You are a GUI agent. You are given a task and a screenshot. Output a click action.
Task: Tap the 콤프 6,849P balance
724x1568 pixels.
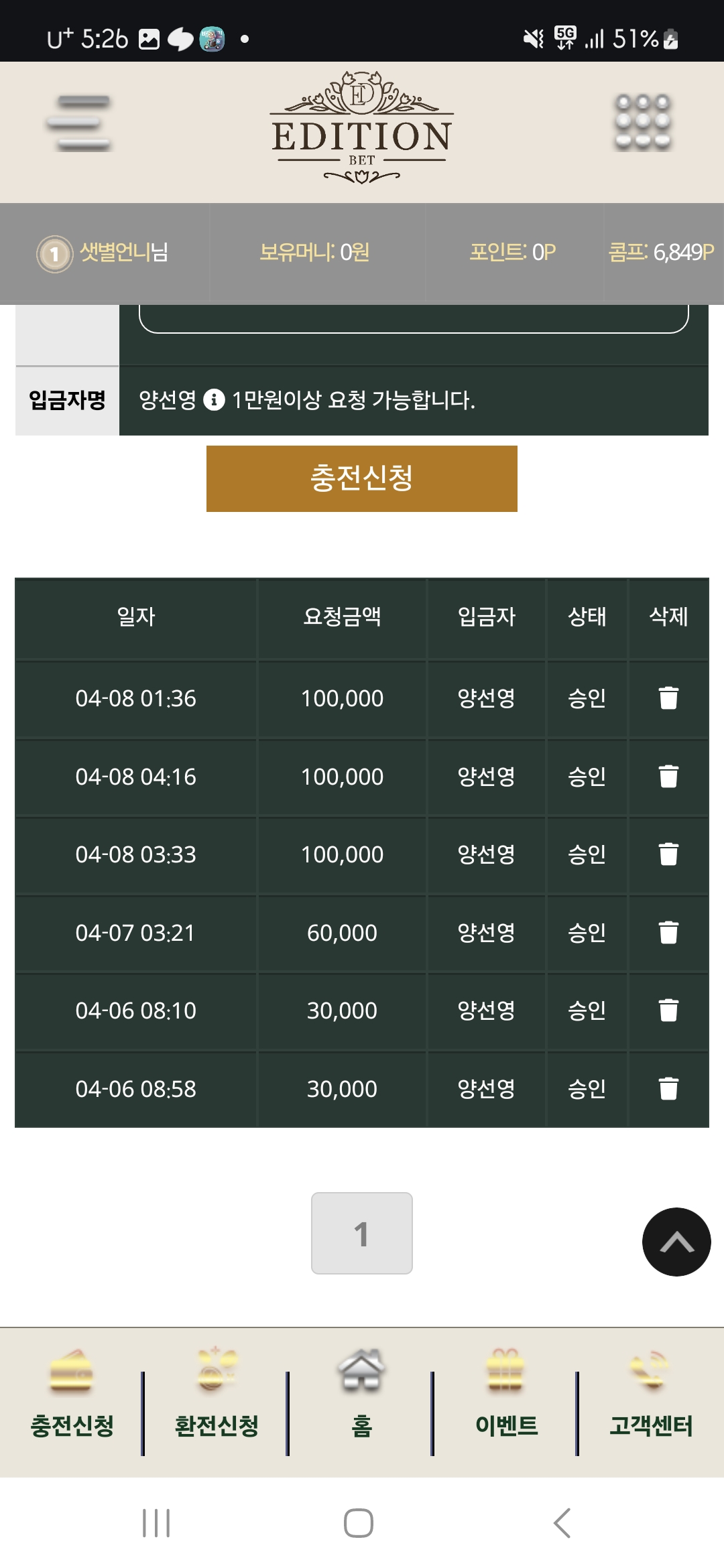(x=661, y=253)
